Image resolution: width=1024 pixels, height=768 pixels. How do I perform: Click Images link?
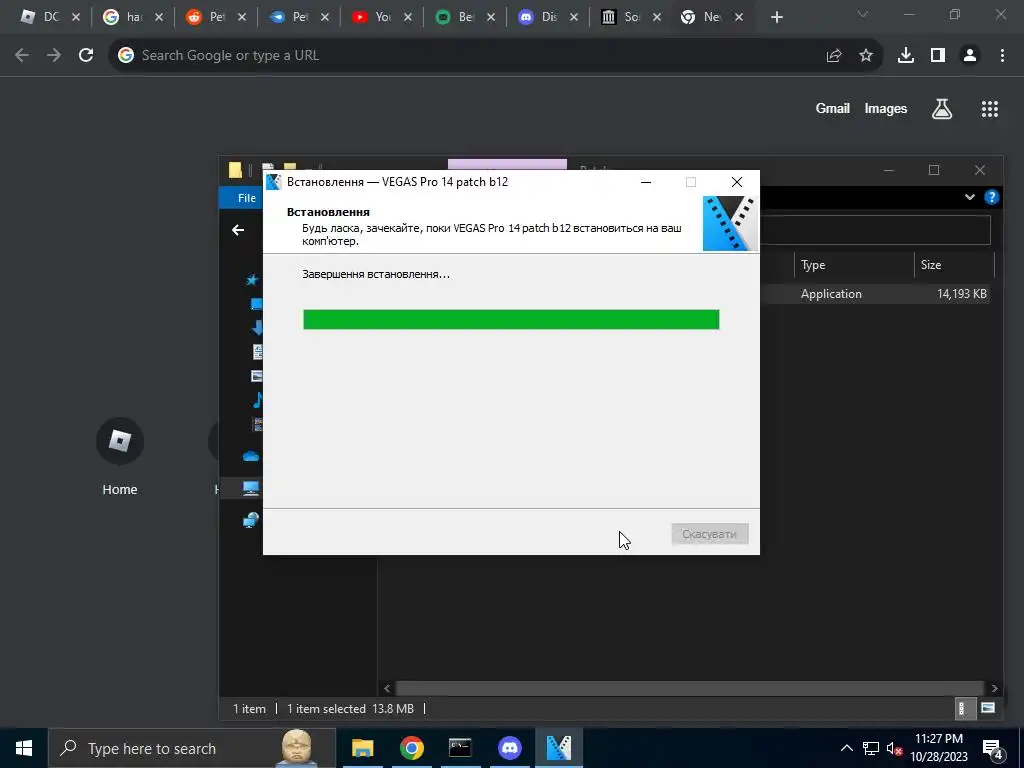click(x=886, y=108)
